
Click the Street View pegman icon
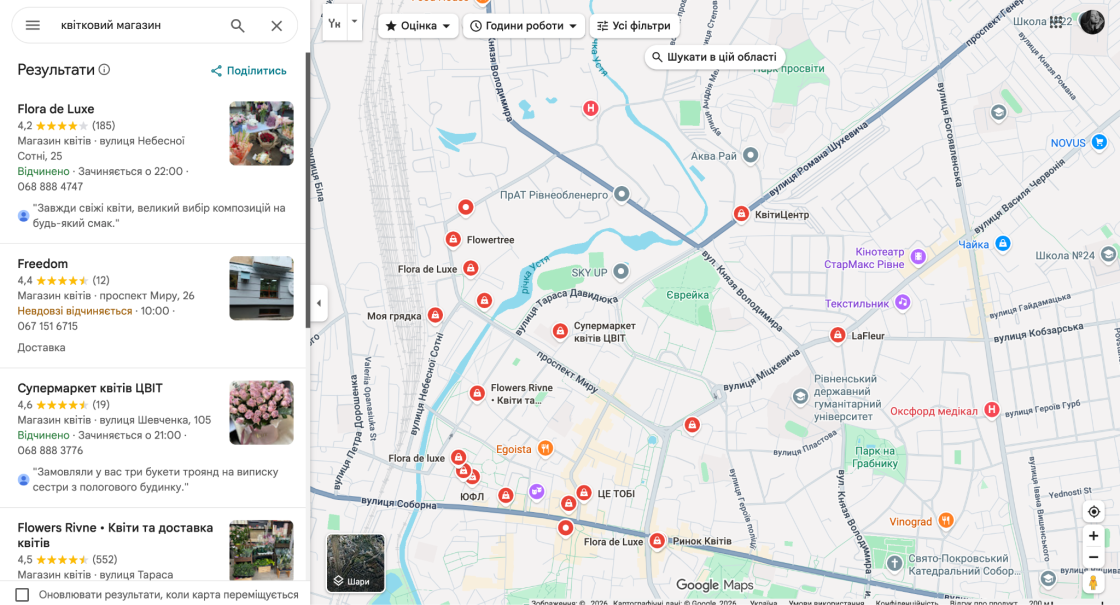tap(1093, 582)
